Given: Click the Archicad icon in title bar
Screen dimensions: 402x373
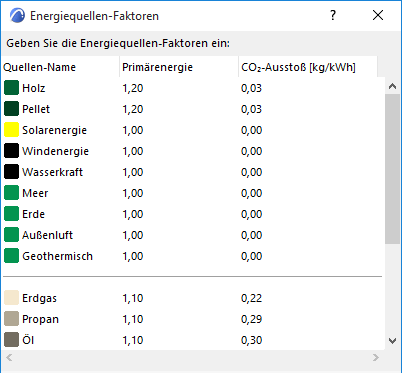Looking at the screenshot, I should [17, 15].
